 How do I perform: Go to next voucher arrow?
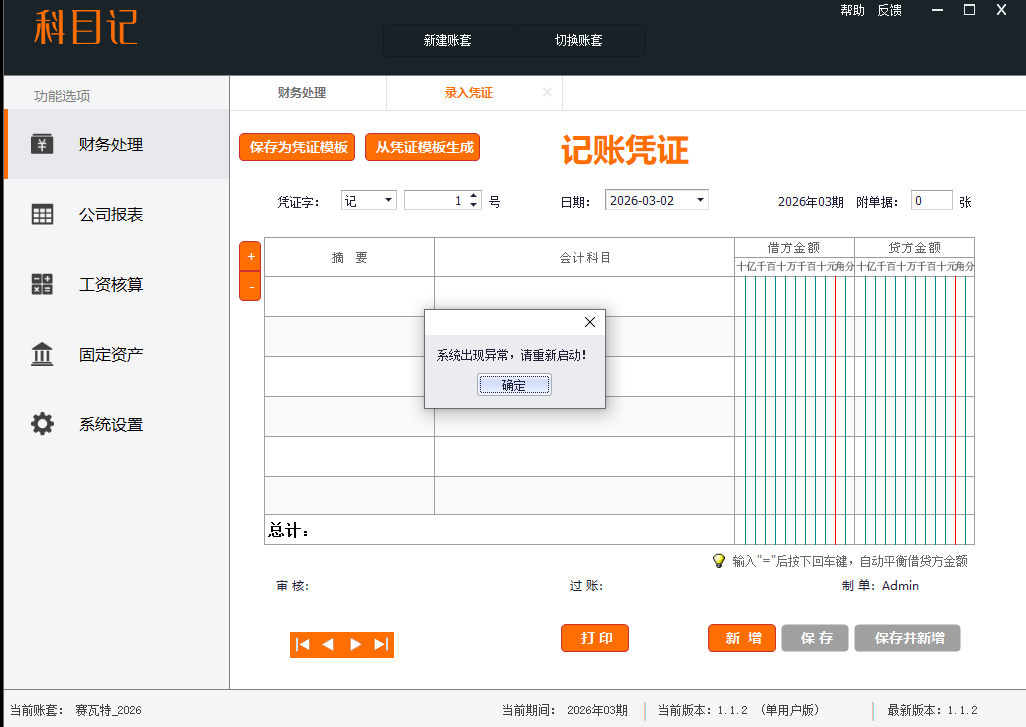coord(355,645)
